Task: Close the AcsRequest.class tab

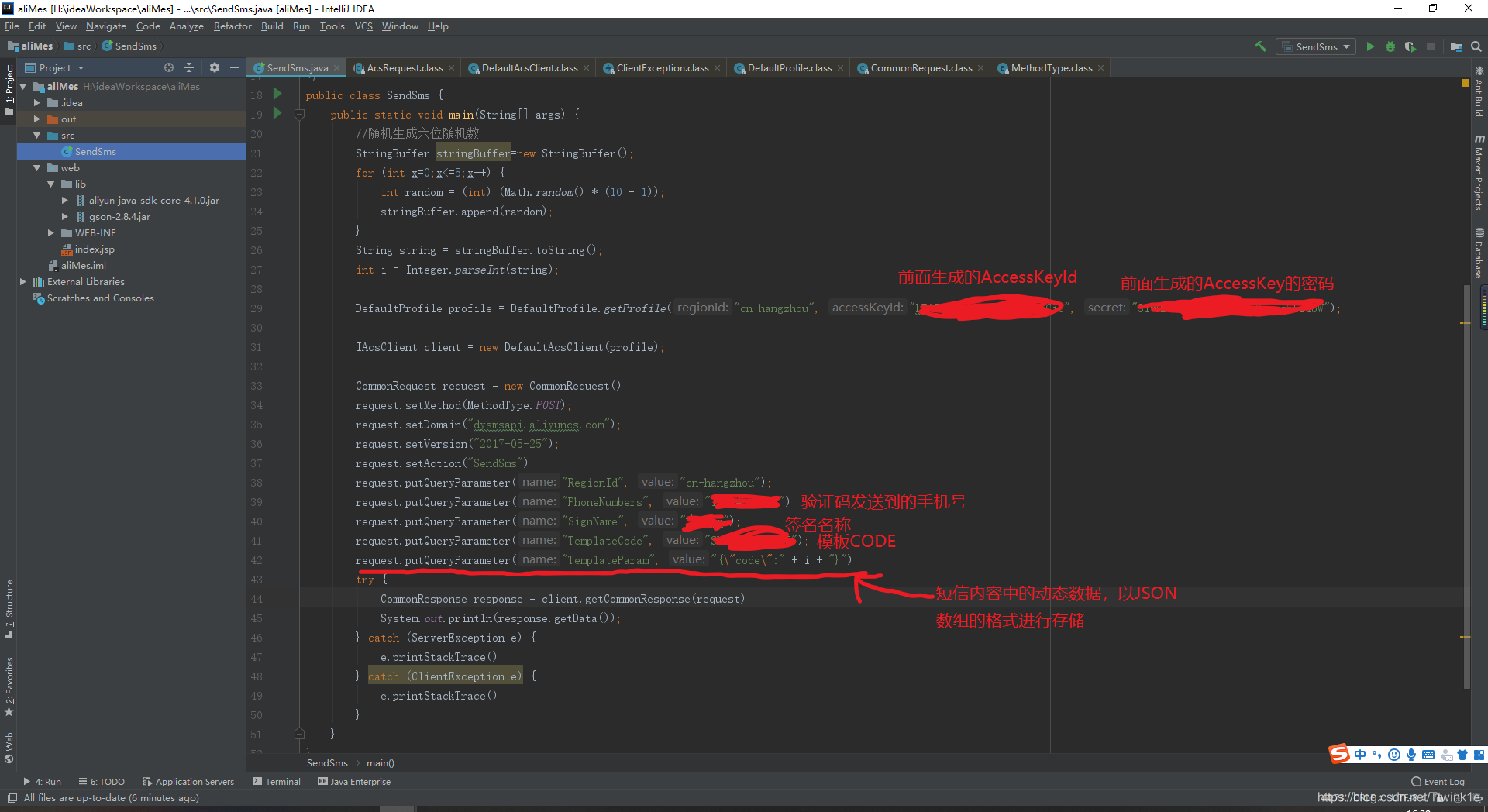Action: point(452,68)
